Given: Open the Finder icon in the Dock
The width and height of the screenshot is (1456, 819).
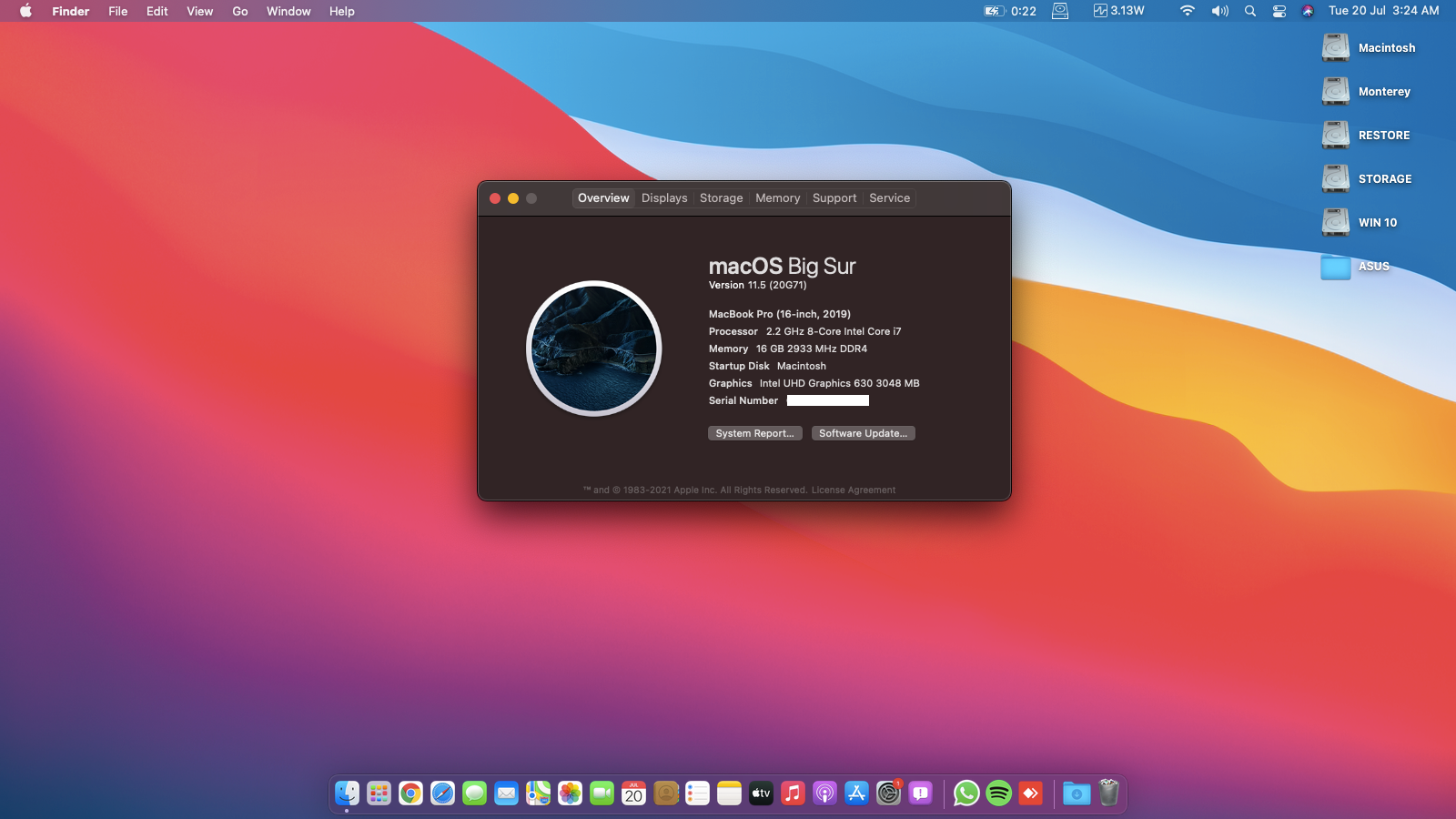Looking at the screenshot, I should click(347, 794).
